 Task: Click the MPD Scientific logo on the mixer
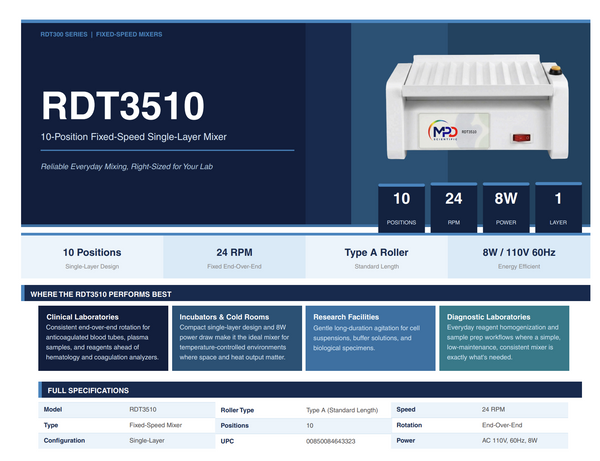click(x=442, y=131)
